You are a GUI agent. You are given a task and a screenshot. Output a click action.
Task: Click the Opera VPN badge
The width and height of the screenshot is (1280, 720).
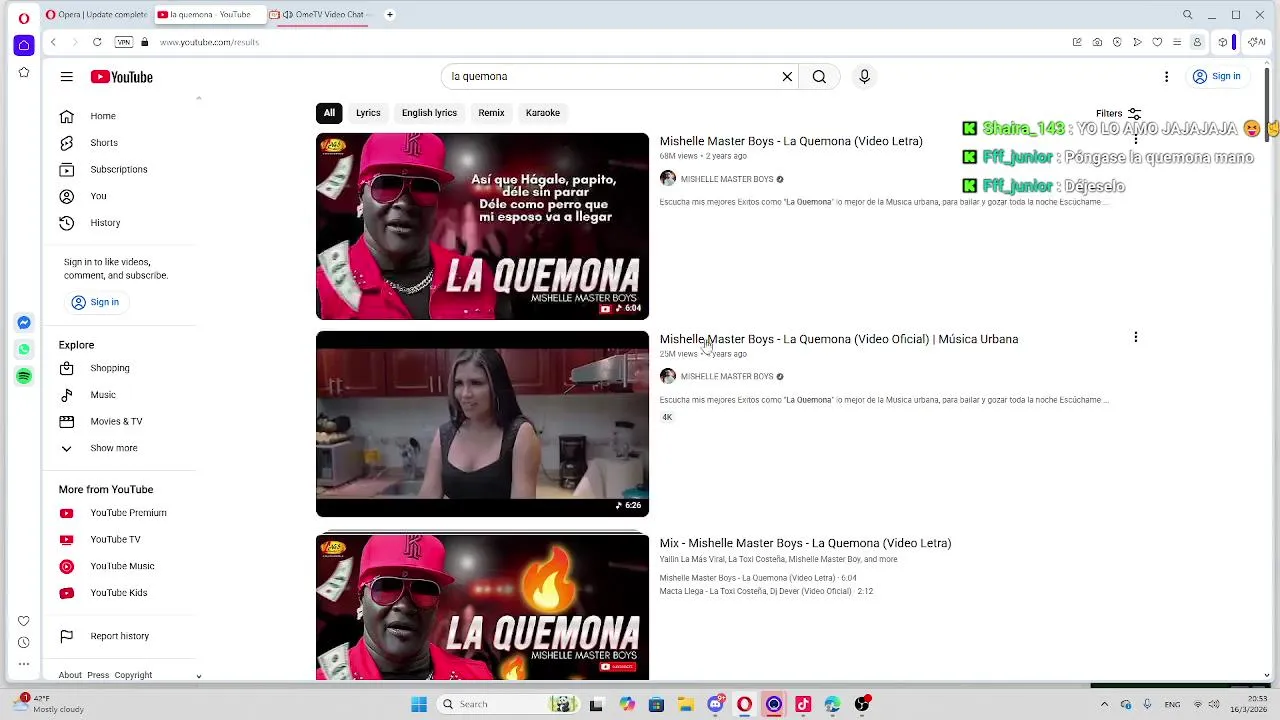tap(124, 42)
